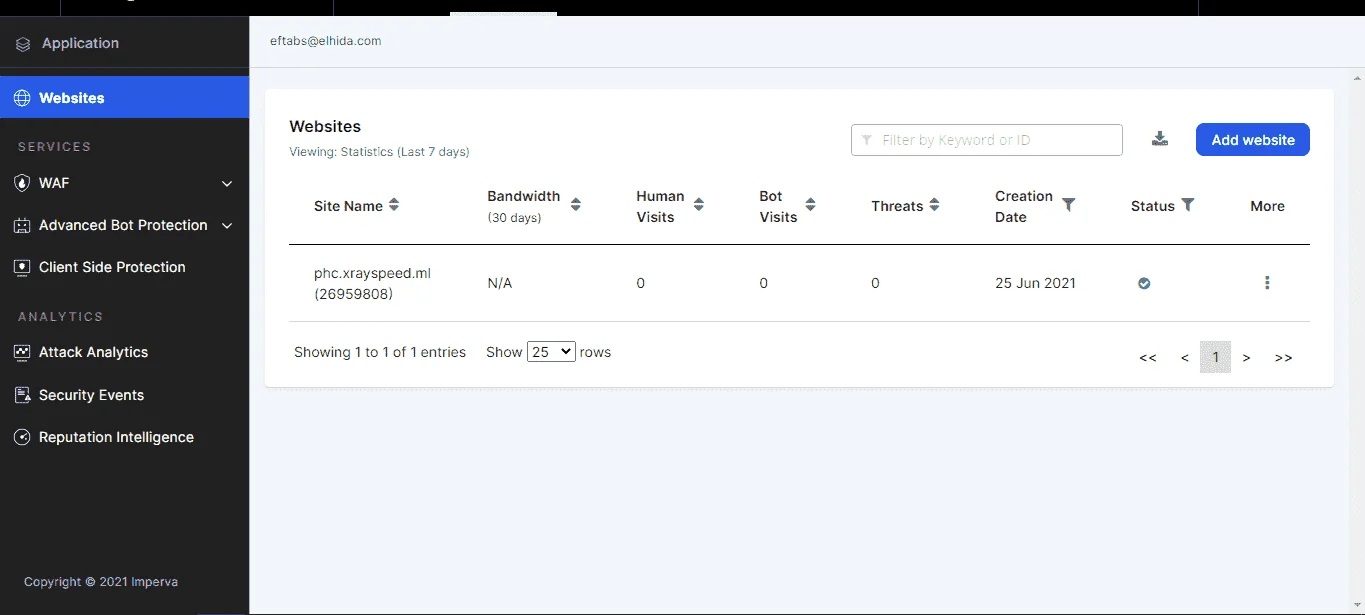Go to next page button
The height and width of the screenshot is (615, 1365).
tap(1247, 357)
